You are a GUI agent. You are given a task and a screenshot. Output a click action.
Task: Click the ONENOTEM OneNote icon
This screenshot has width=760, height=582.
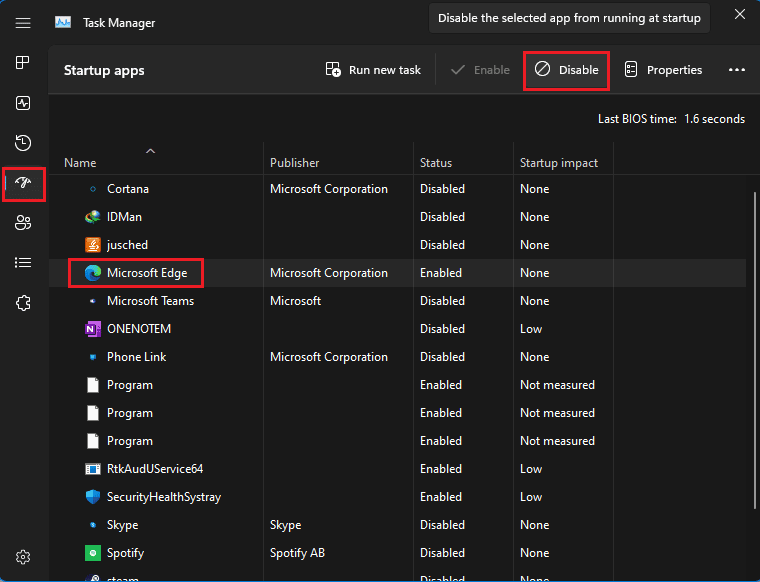93,329
